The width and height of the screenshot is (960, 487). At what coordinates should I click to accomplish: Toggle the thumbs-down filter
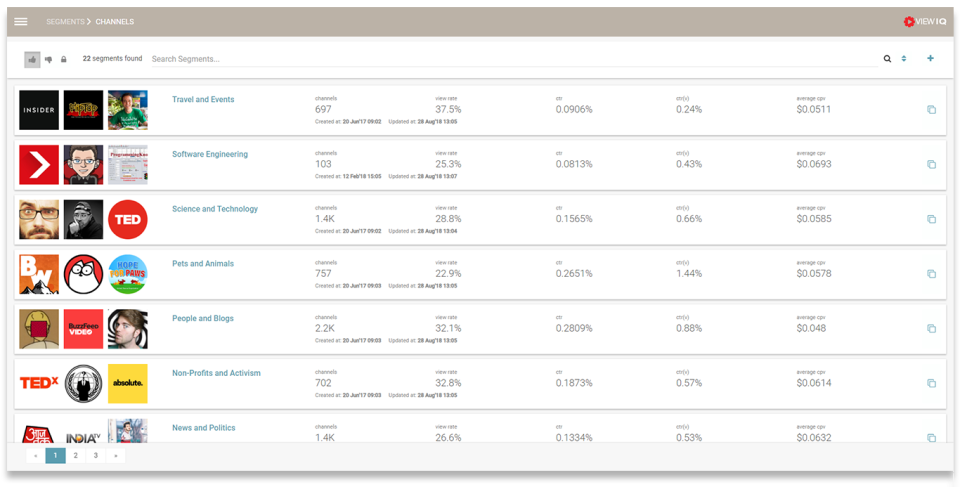(x=49, y=60)
